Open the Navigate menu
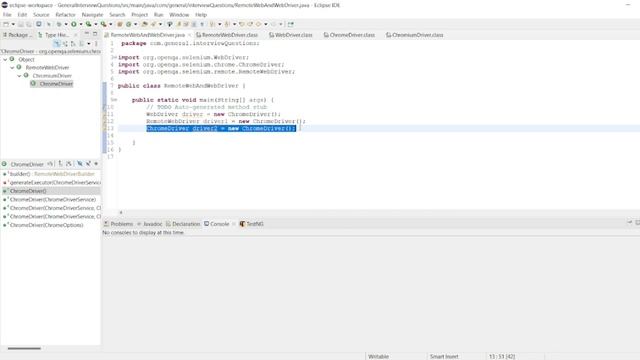This screenshot has height=360, width=640. (92, 15)
